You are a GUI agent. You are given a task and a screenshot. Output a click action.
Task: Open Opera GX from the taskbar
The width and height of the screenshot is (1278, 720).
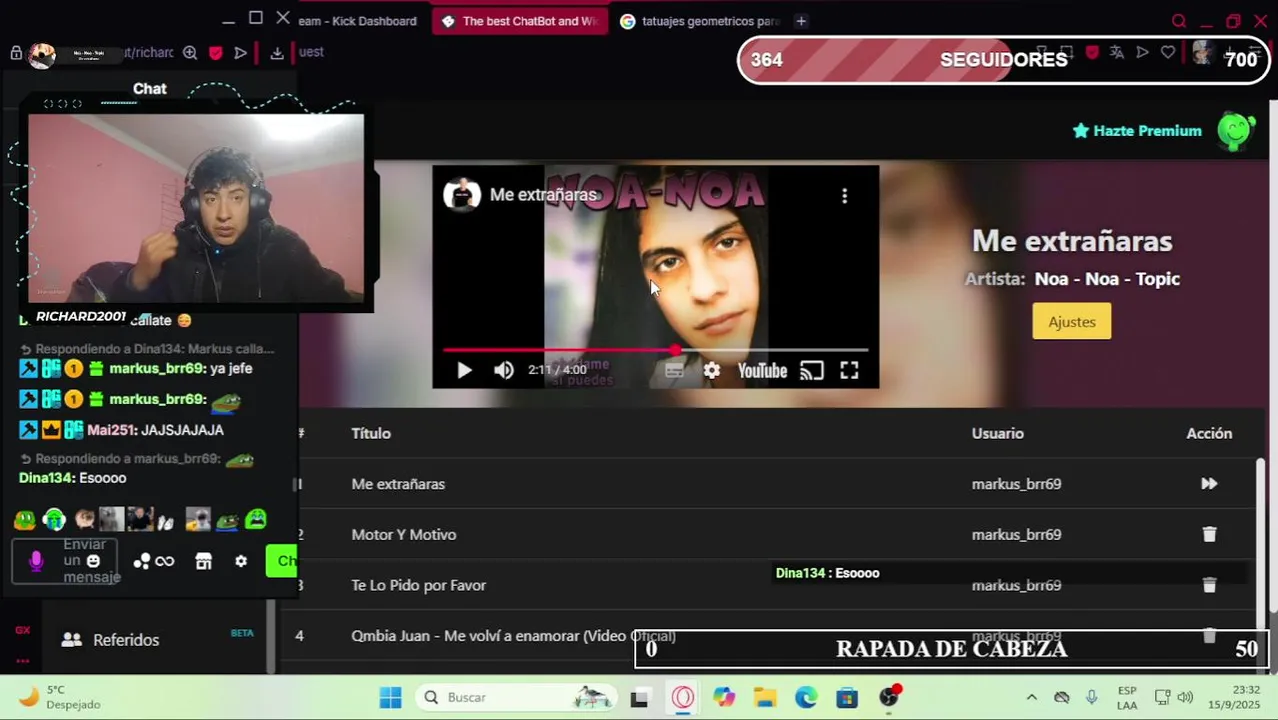point(683,697)
